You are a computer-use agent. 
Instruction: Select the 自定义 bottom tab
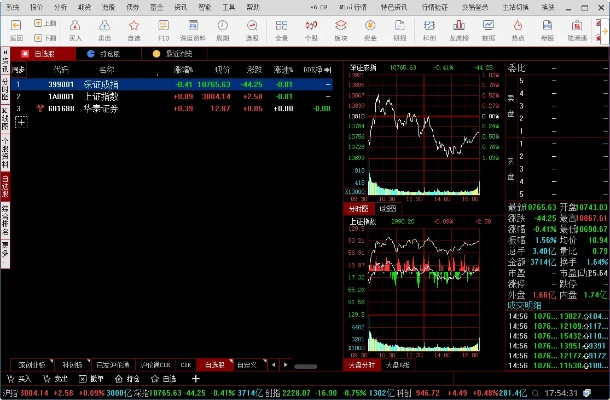247,365
